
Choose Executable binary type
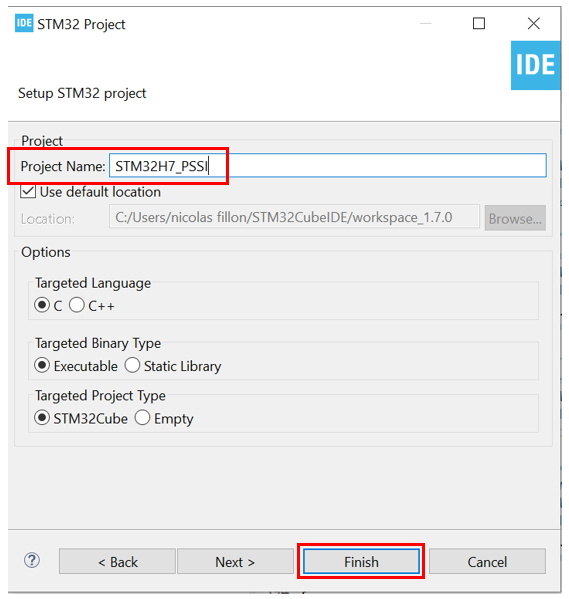(42, 365)
